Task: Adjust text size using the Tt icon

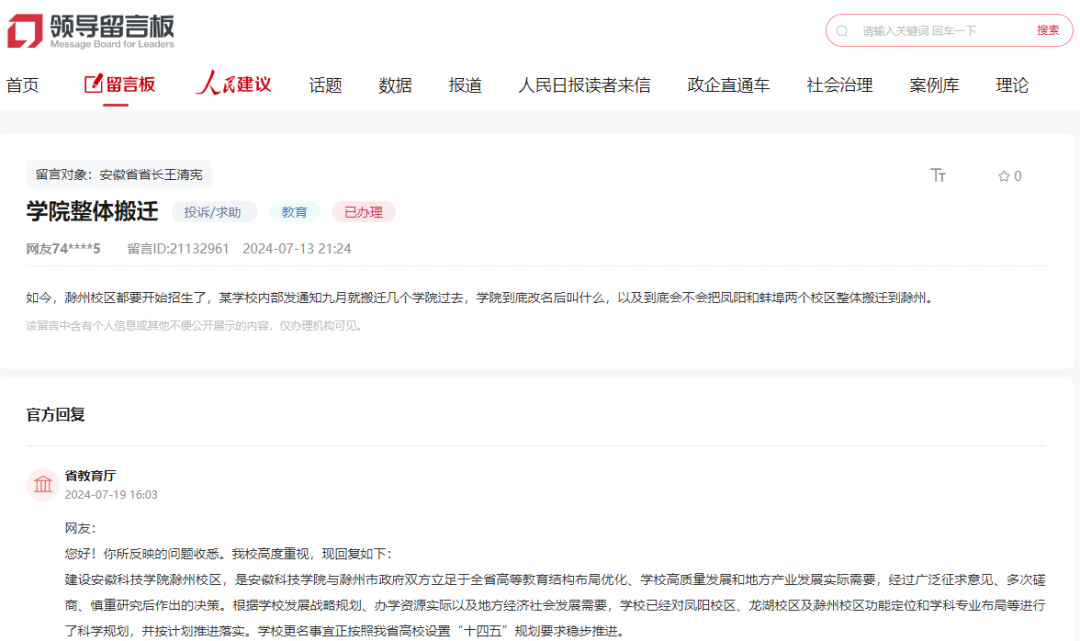Action: point(938,175)
